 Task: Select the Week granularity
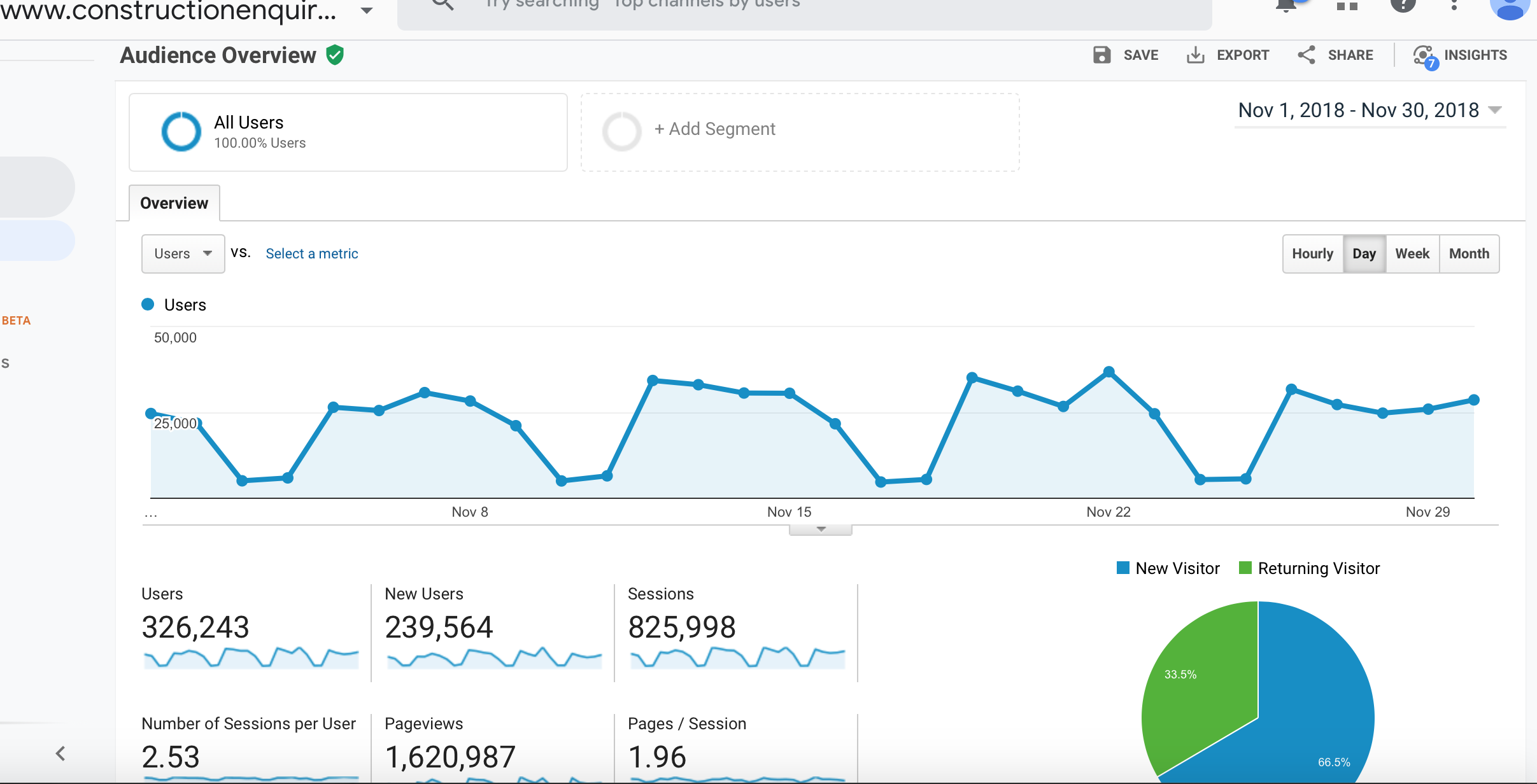point(1412,253)
